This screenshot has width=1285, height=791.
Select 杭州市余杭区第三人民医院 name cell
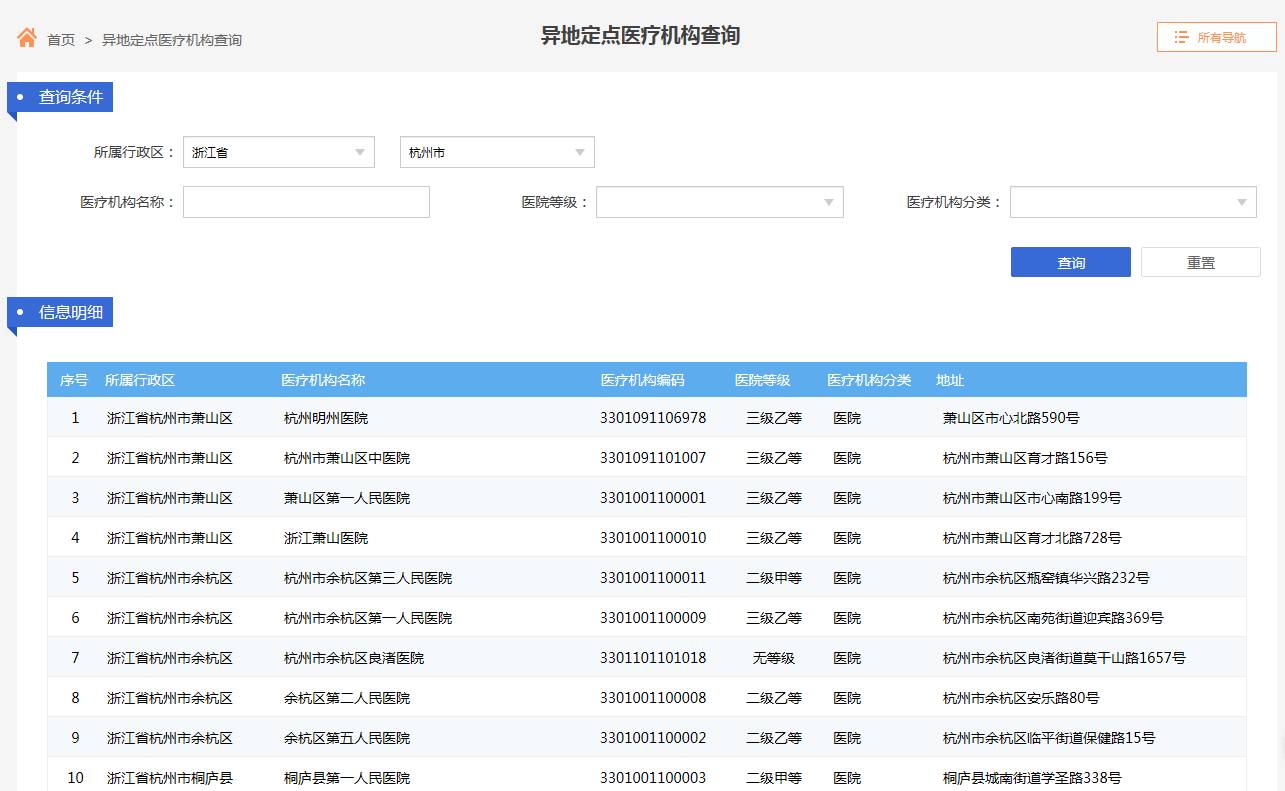[x=368, y=578]
